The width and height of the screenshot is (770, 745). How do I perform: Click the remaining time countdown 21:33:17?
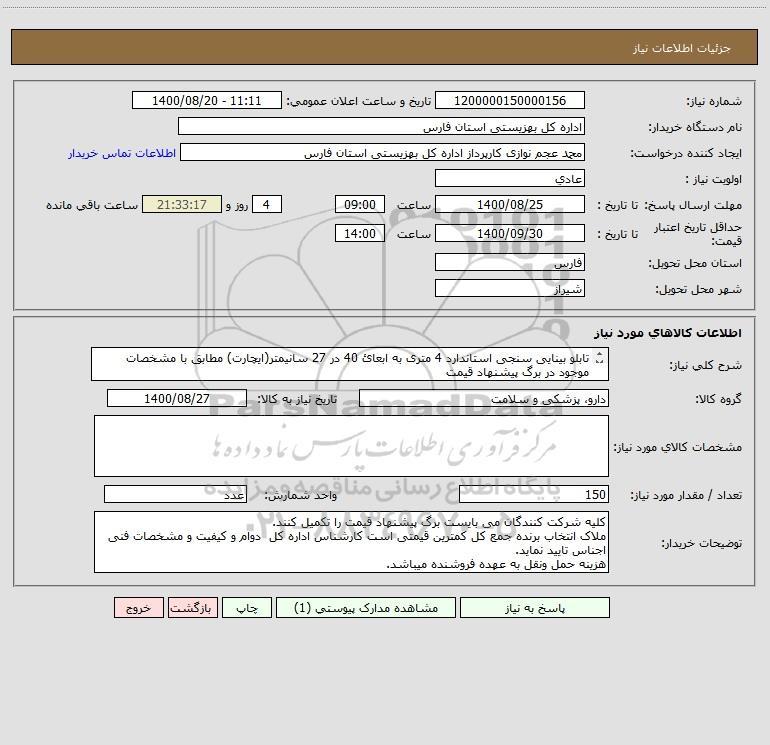click(x=182, y=204)
